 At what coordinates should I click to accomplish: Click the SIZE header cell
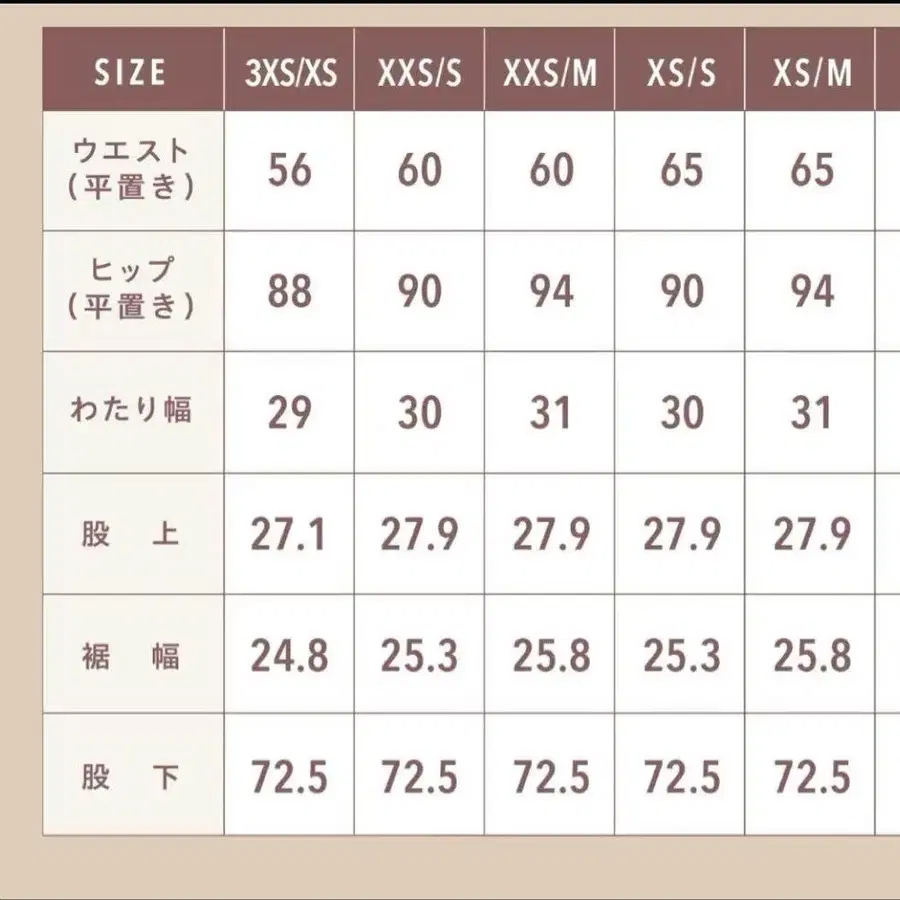click(131, 73)
